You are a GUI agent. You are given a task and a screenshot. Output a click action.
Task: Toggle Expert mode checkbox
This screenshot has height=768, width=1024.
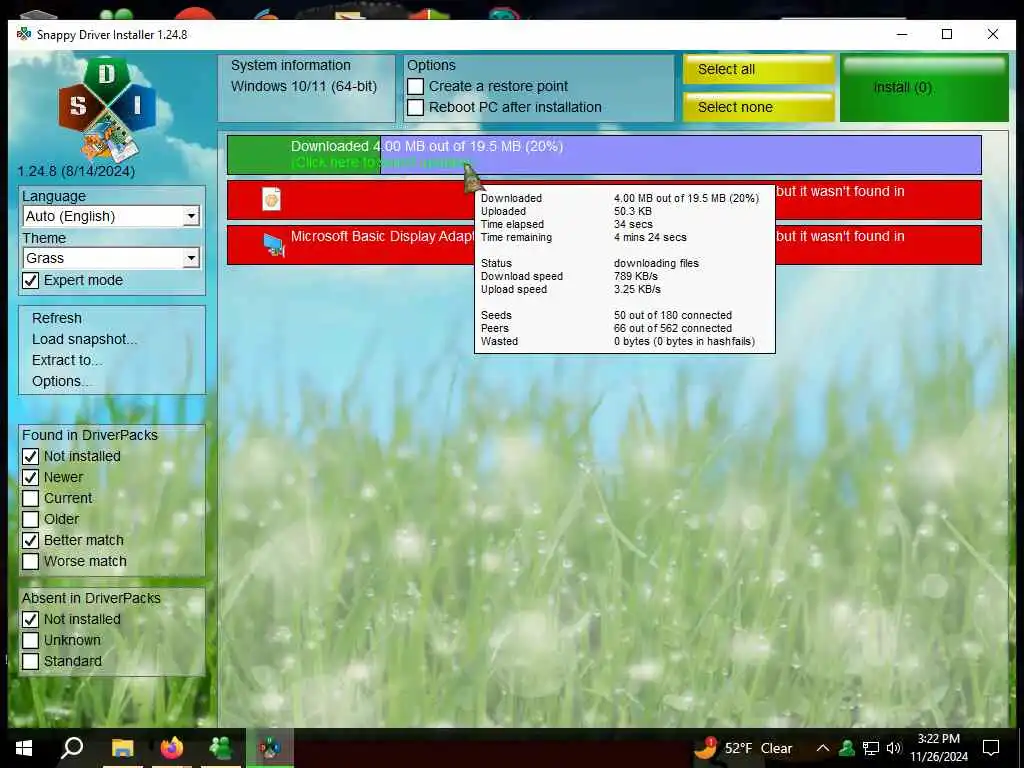click(31, 280)
